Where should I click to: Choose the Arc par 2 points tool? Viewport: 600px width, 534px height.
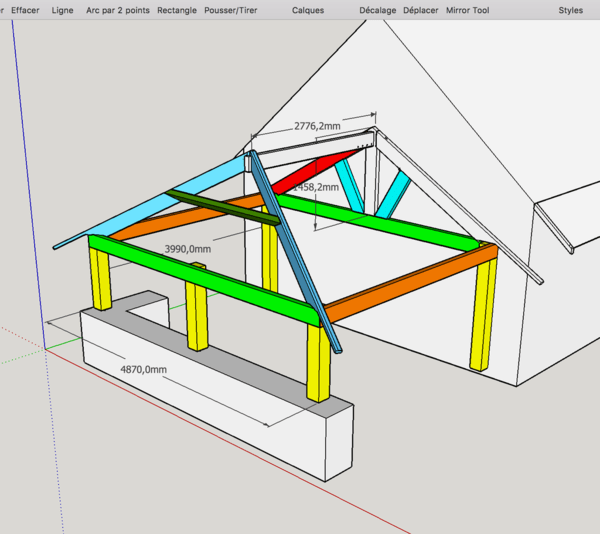[x=118, y=10]
